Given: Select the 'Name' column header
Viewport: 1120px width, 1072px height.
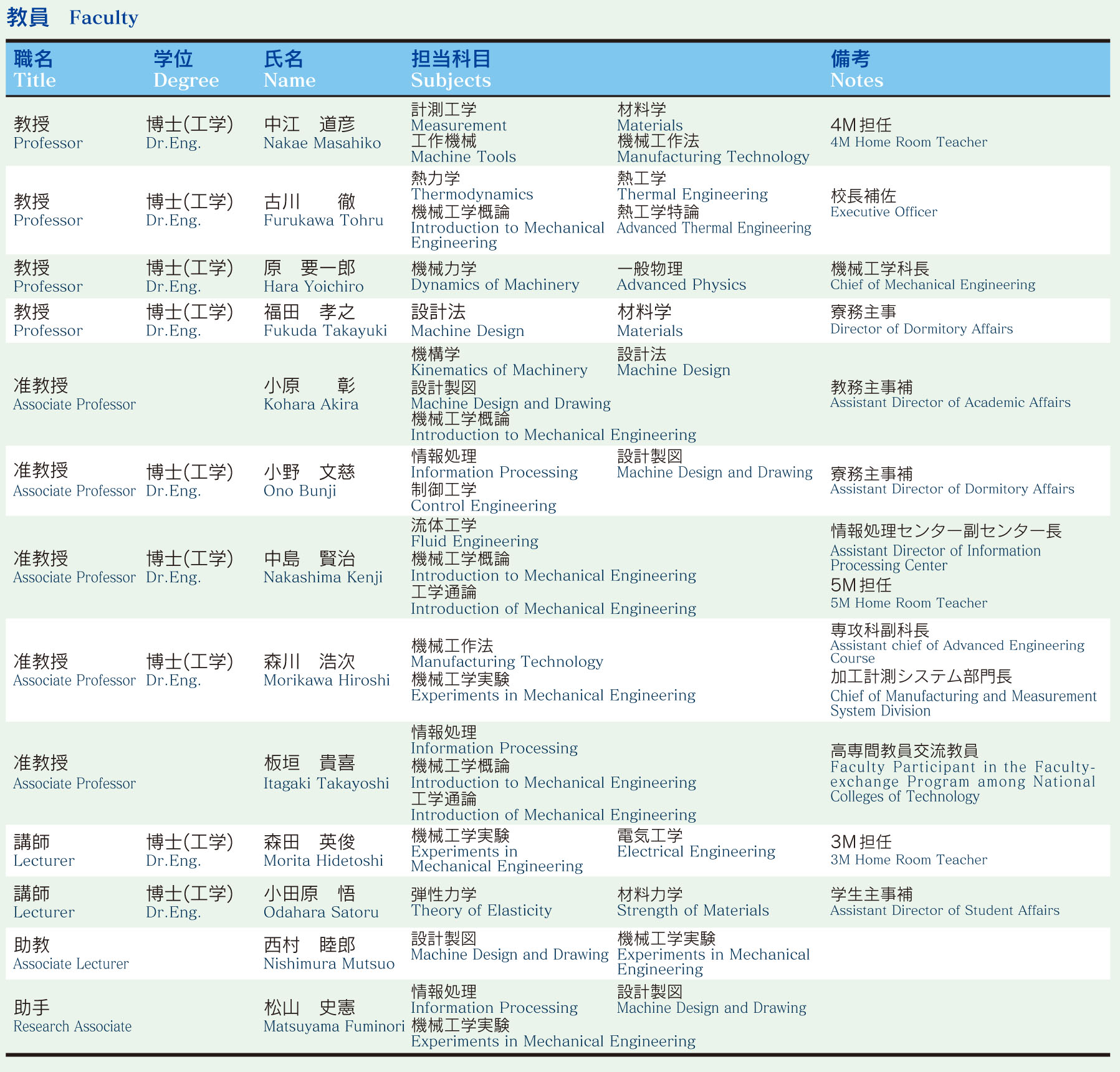Looking at the screenshot, I should click(289, 80).
